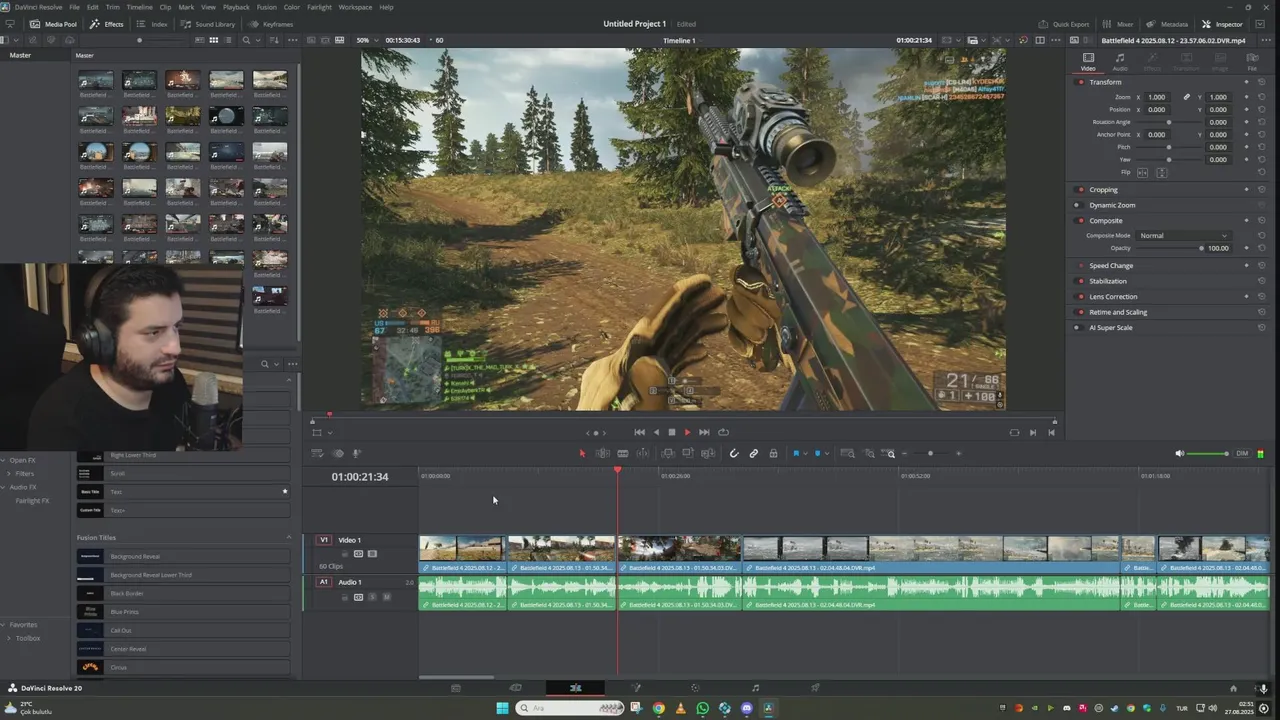Toggle the linked selection chain icon
Viewport: 1280px width, 720px height.
click(x=754, y=453)
